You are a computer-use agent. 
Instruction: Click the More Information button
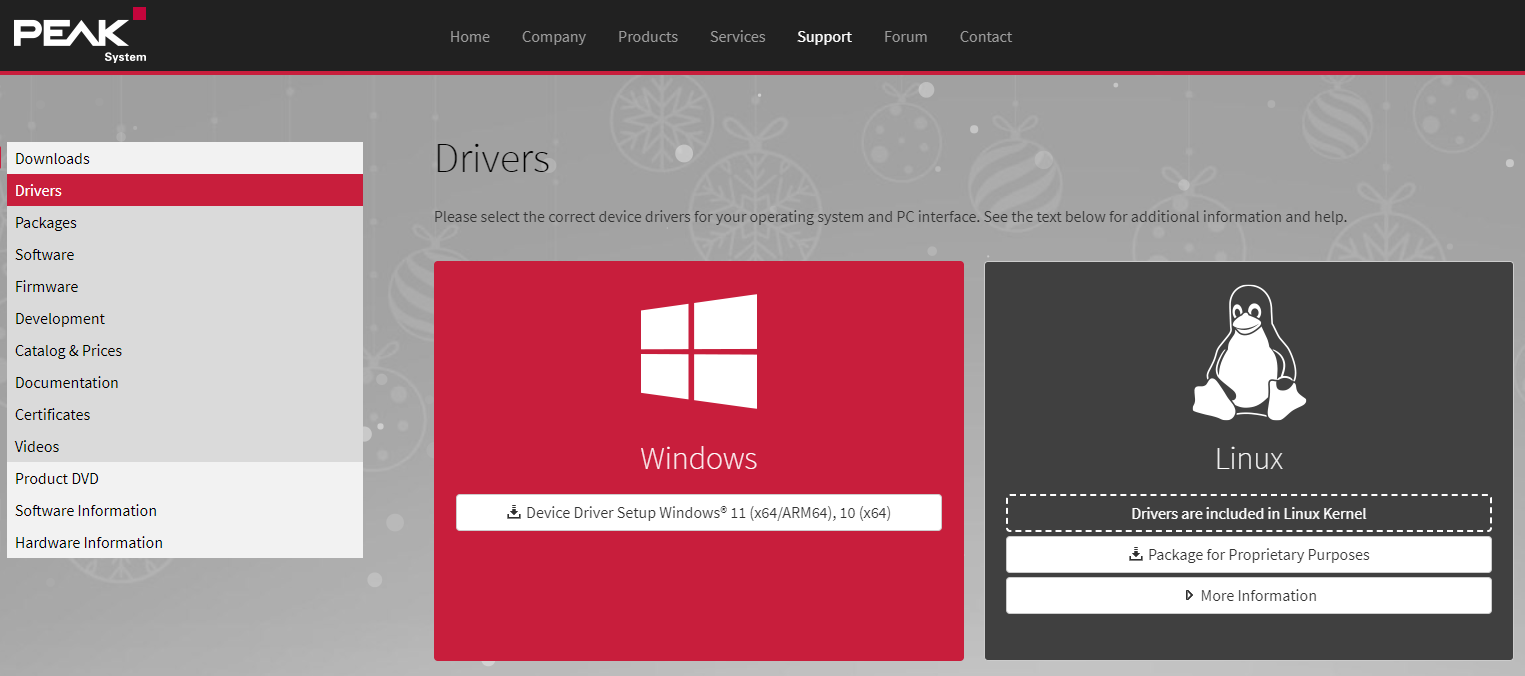[x=1249, y=595]
